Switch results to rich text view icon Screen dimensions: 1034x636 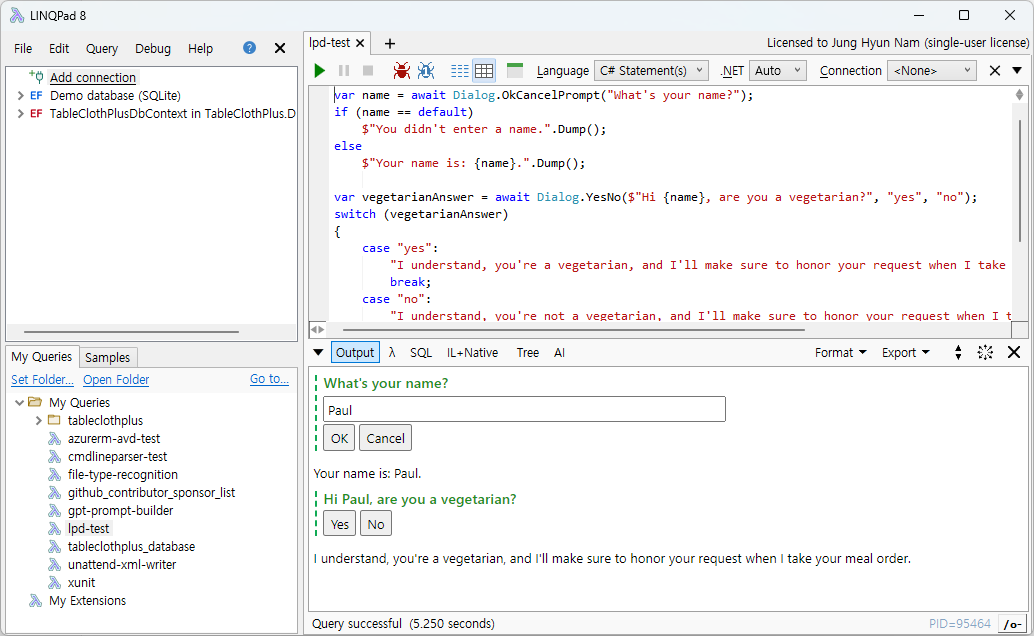tap(460, 71)
